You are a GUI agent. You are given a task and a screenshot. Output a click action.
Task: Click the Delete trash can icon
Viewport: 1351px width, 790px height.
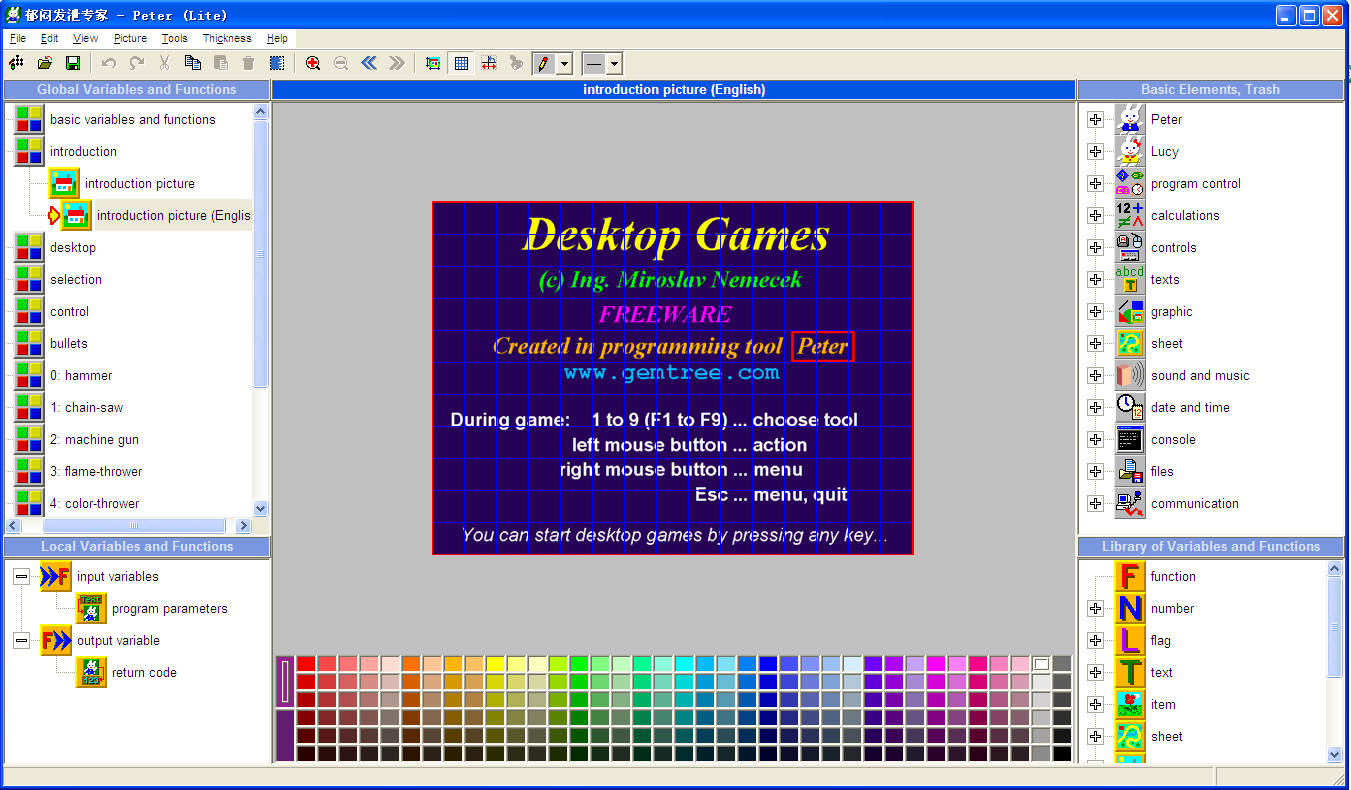click(x=249, y=63)
